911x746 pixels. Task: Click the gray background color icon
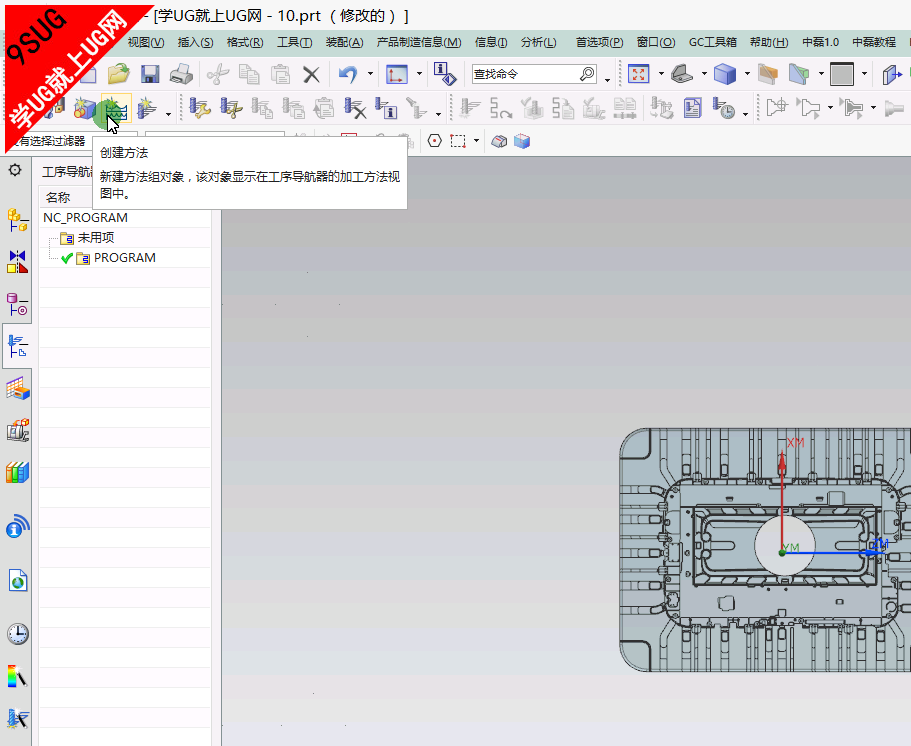tap(842, 74)
